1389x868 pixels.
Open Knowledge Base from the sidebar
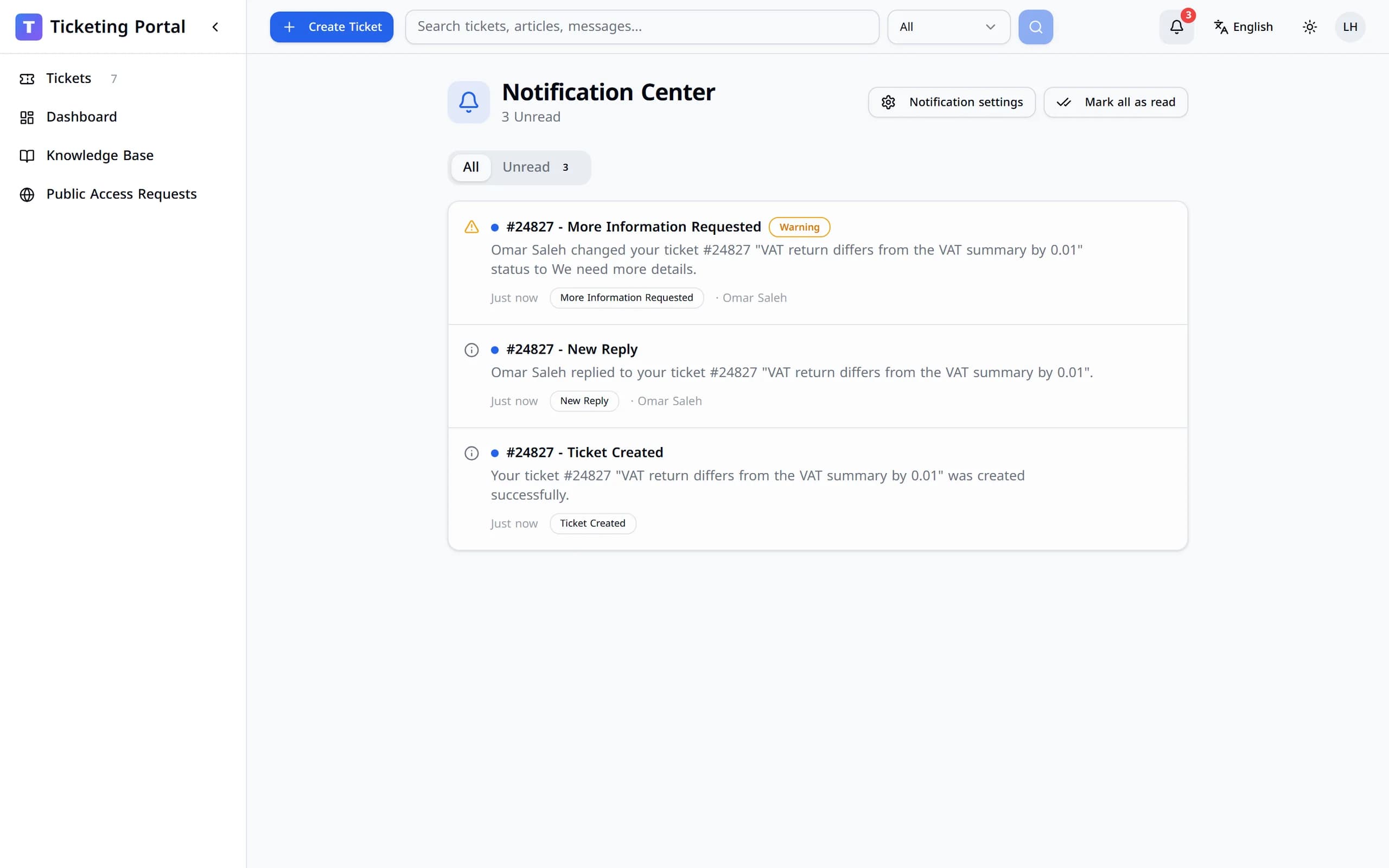(x=123, y=156)
